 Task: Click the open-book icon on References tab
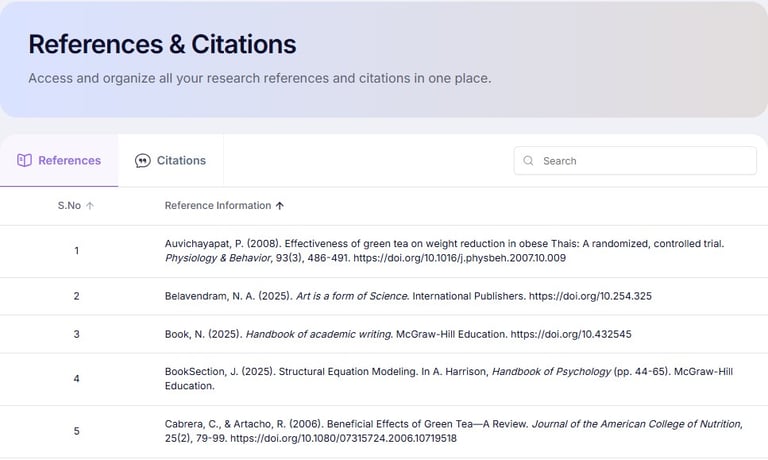point(25,160)
